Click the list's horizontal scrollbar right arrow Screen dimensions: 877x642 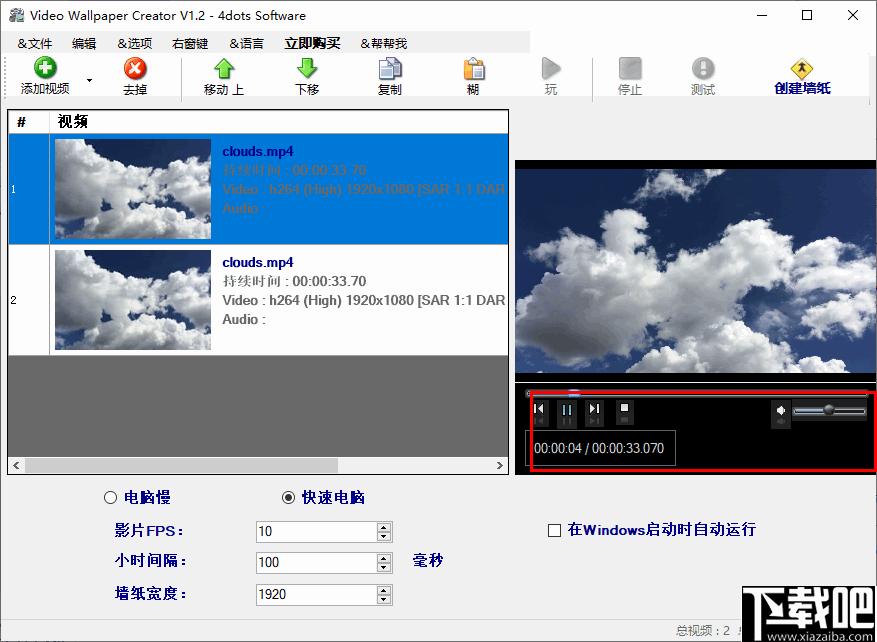[x=500, y=465]
